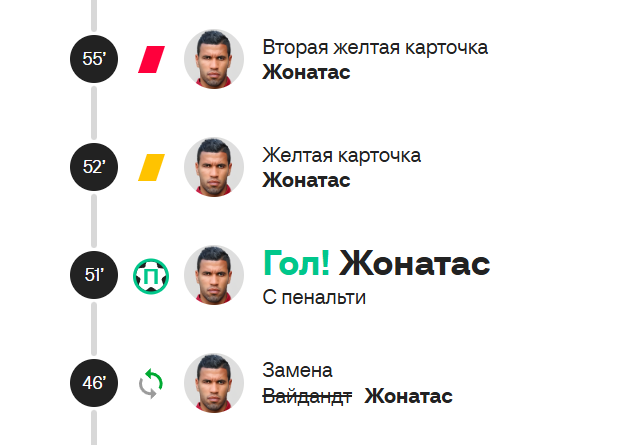This screenshot has height=445, width=643.
Task: Click Жонатас in the Замена row
Action: pyautogui.click(x=408, y=396)
